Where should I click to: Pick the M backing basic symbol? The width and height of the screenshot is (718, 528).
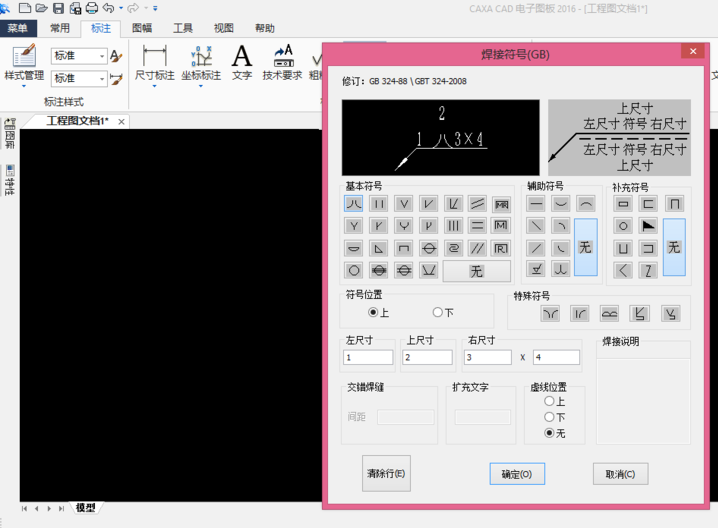[501, 225]
